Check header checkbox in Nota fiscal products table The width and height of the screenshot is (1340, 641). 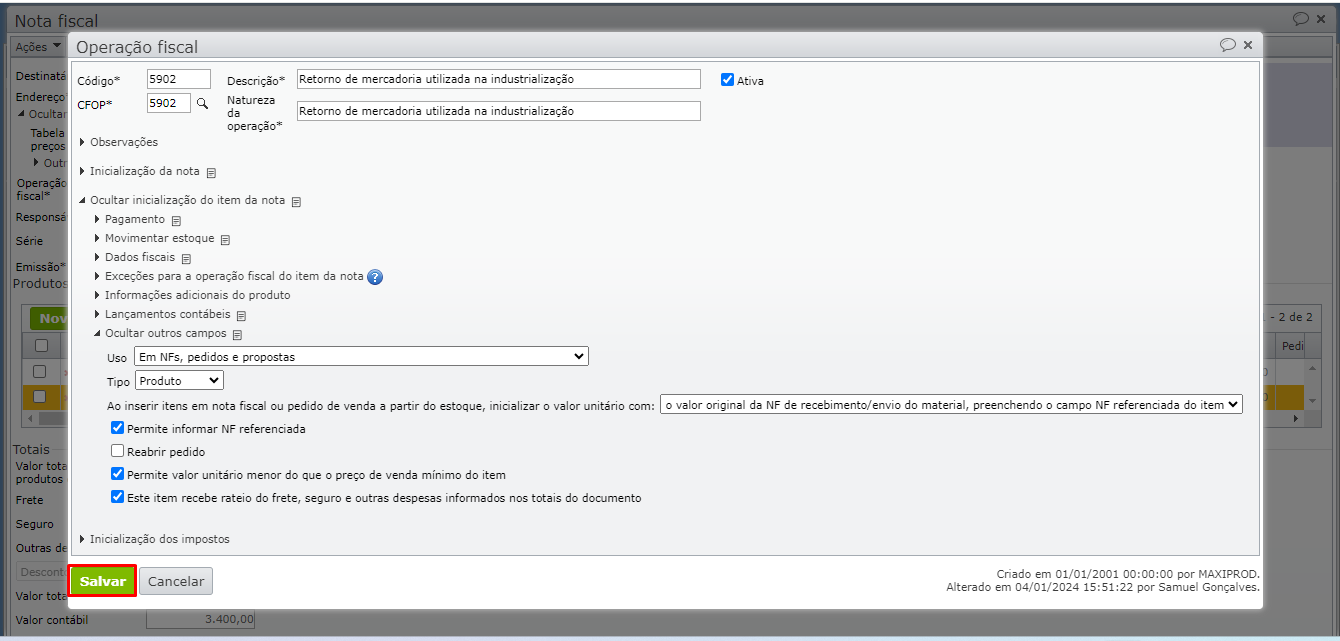41,345
